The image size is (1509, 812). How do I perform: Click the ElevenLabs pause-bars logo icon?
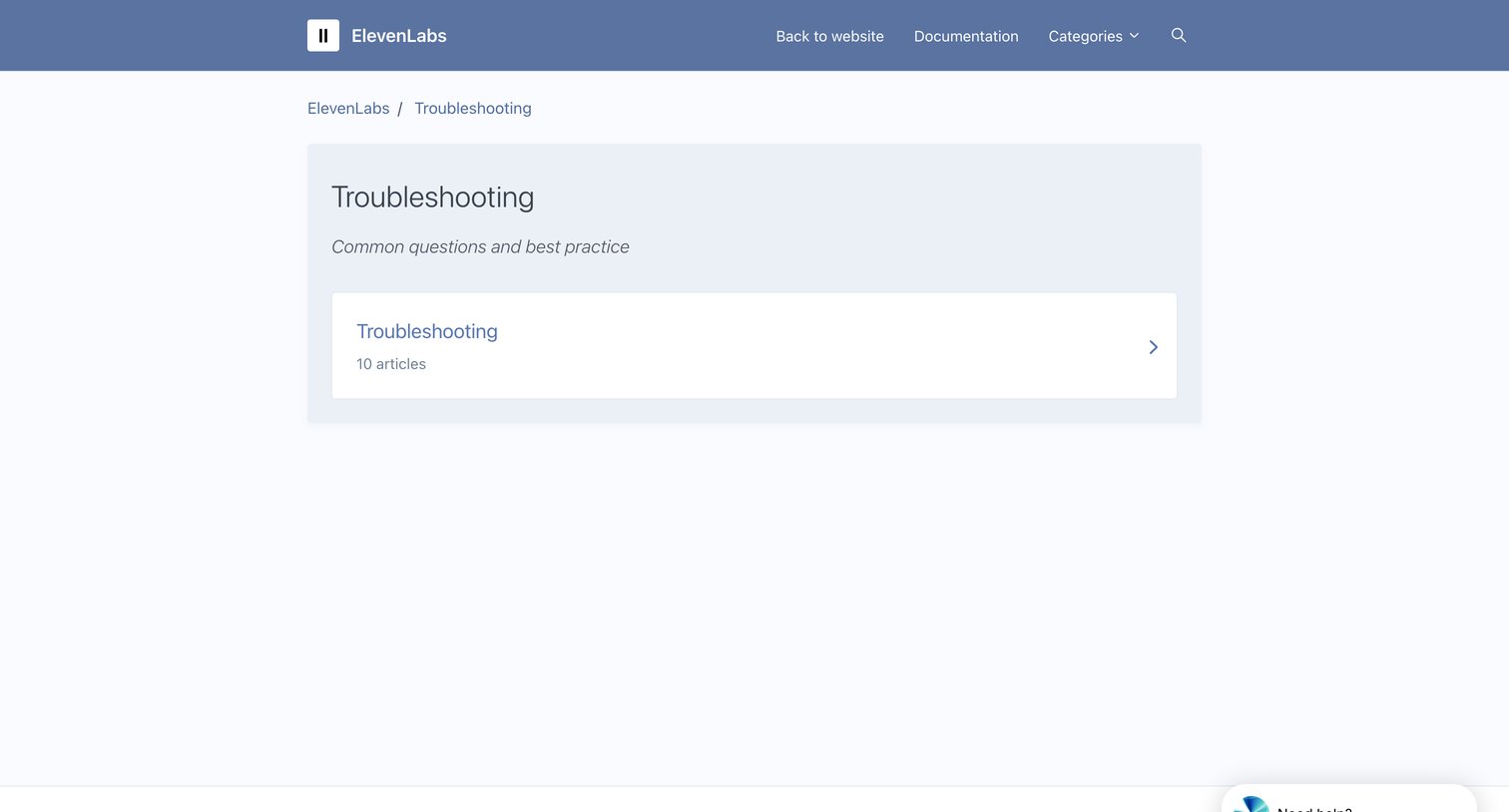pyautogui.click(x=322, y=35)
